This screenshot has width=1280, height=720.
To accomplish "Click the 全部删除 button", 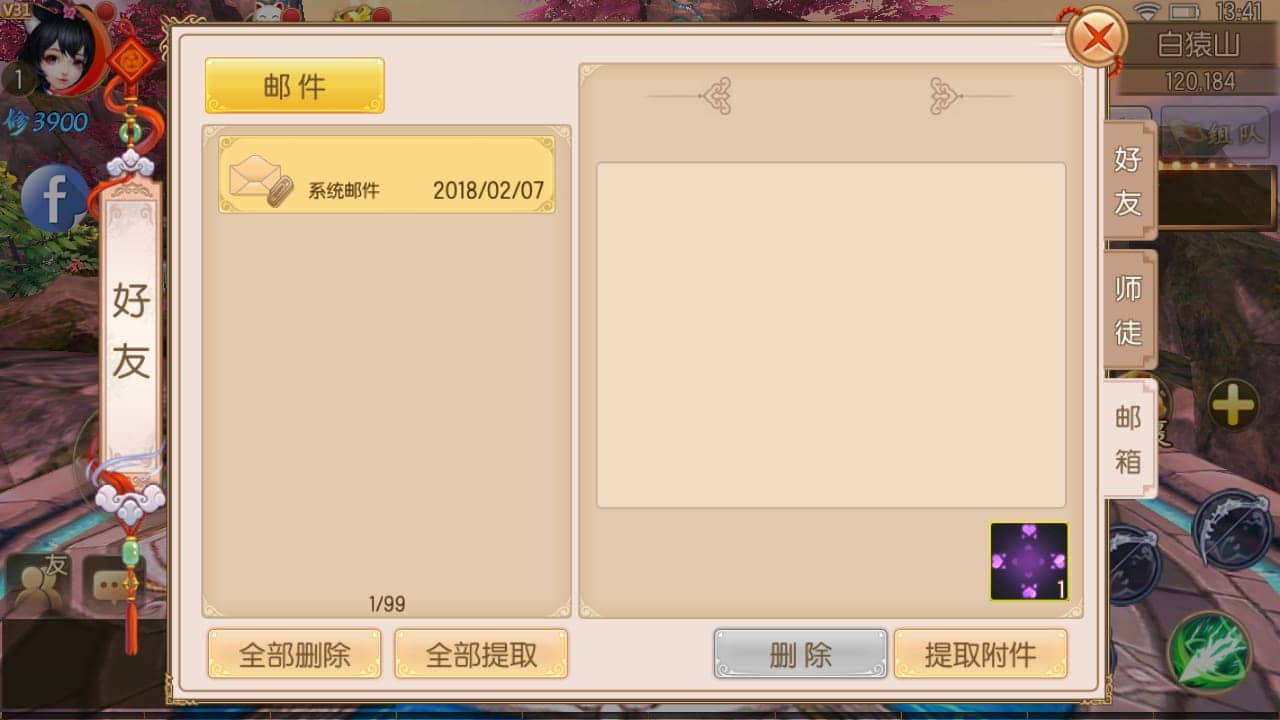I will coord(294,655).
